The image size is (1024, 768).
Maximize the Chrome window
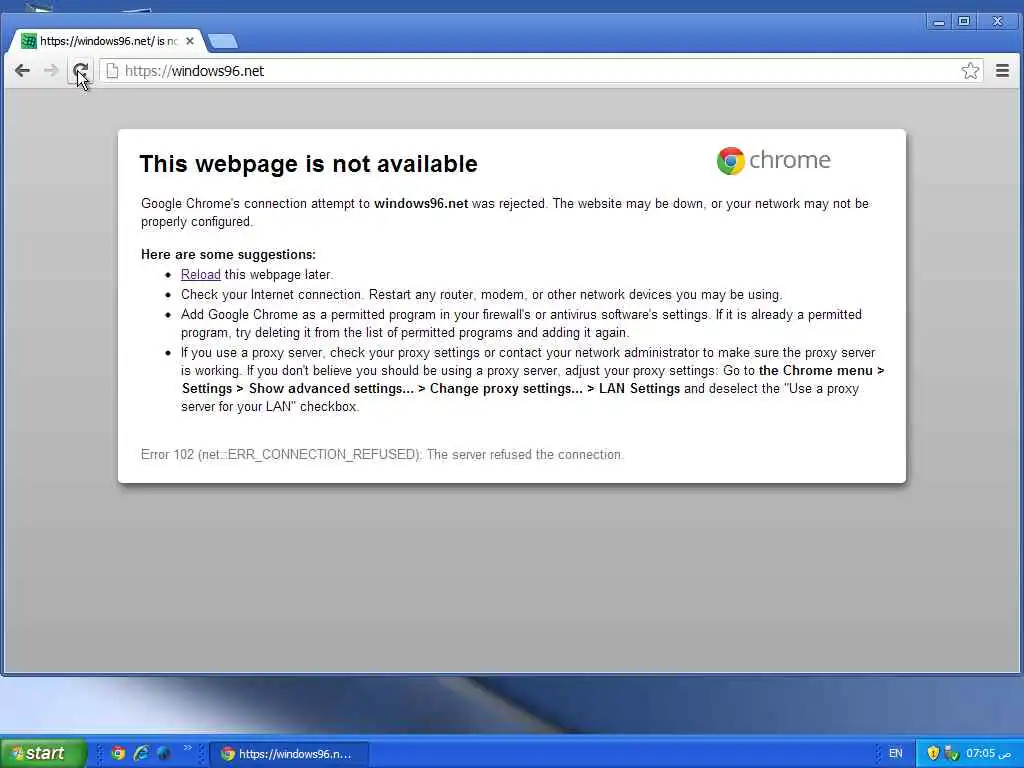pyautogui.click(x=964, y=22)
